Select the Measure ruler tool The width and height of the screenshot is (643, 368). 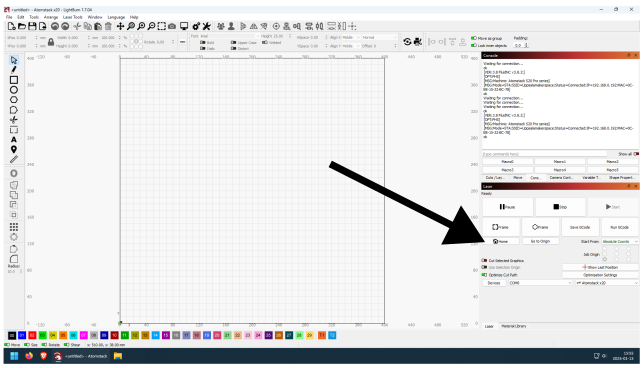coord(14,159)
